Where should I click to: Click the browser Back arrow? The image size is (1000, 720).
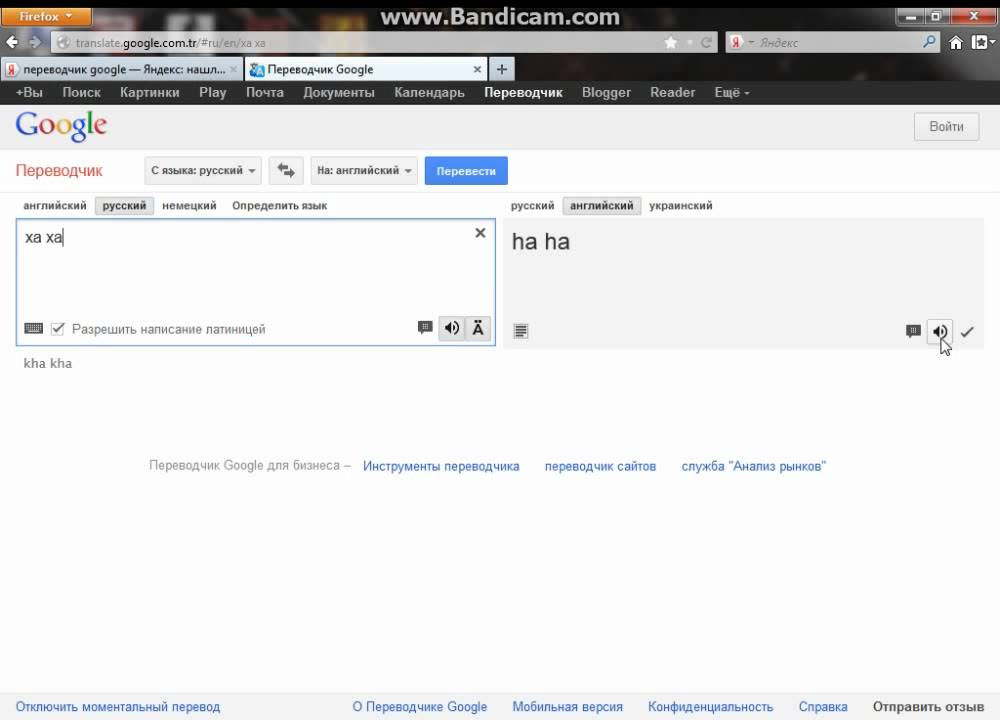coord(12,42)
